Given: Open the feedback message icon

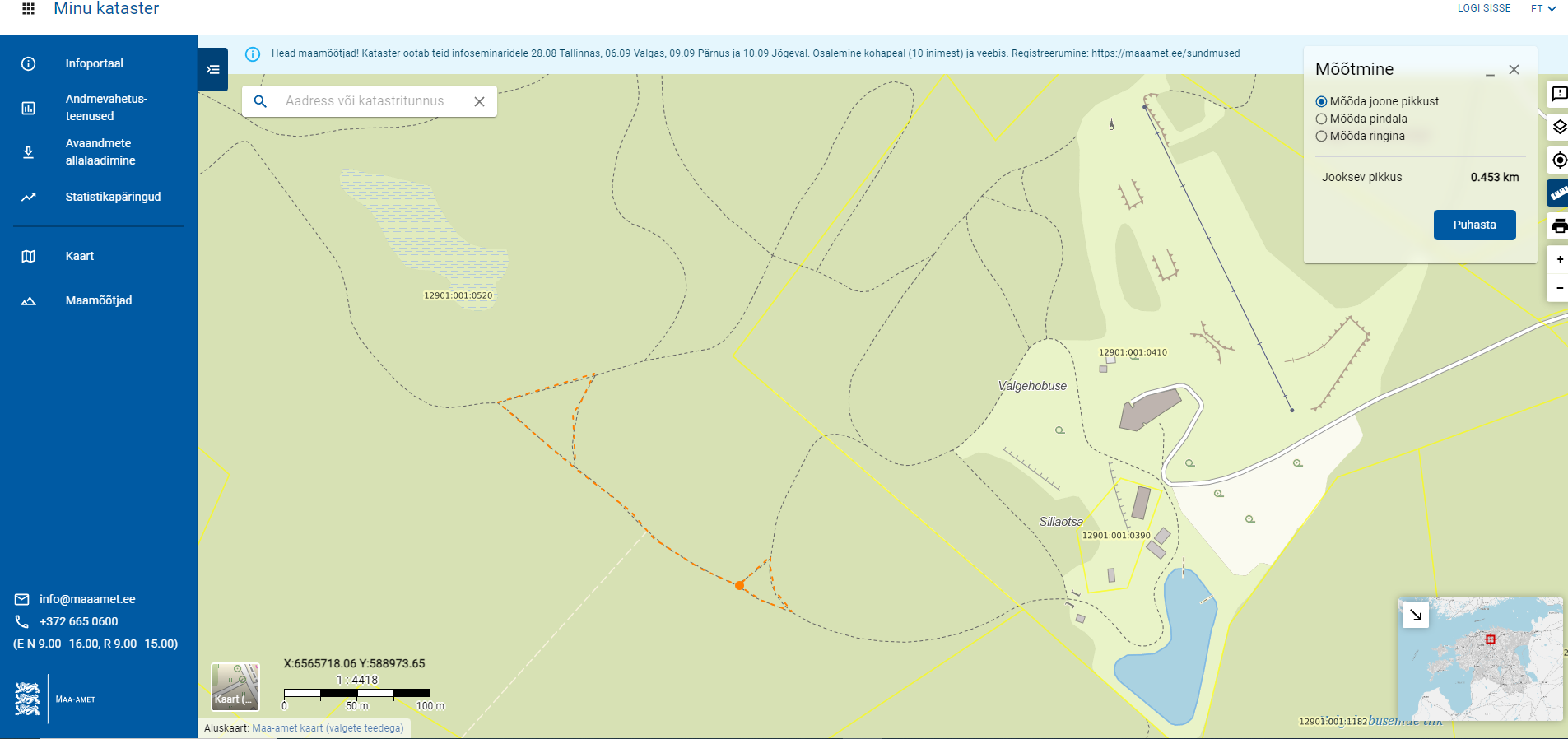Looking at the screenshot, I should coord(1558,94).
